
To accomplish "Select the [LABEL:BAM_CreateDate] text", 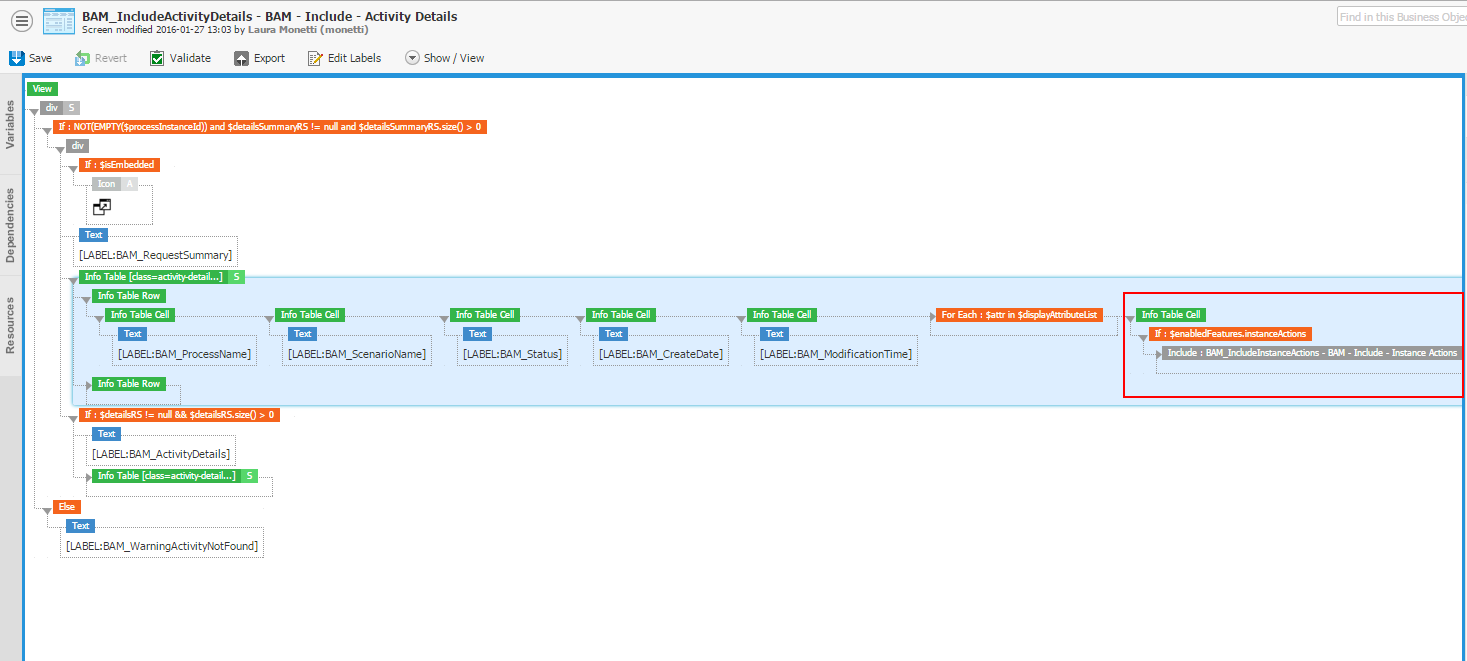I will [661, 354].
